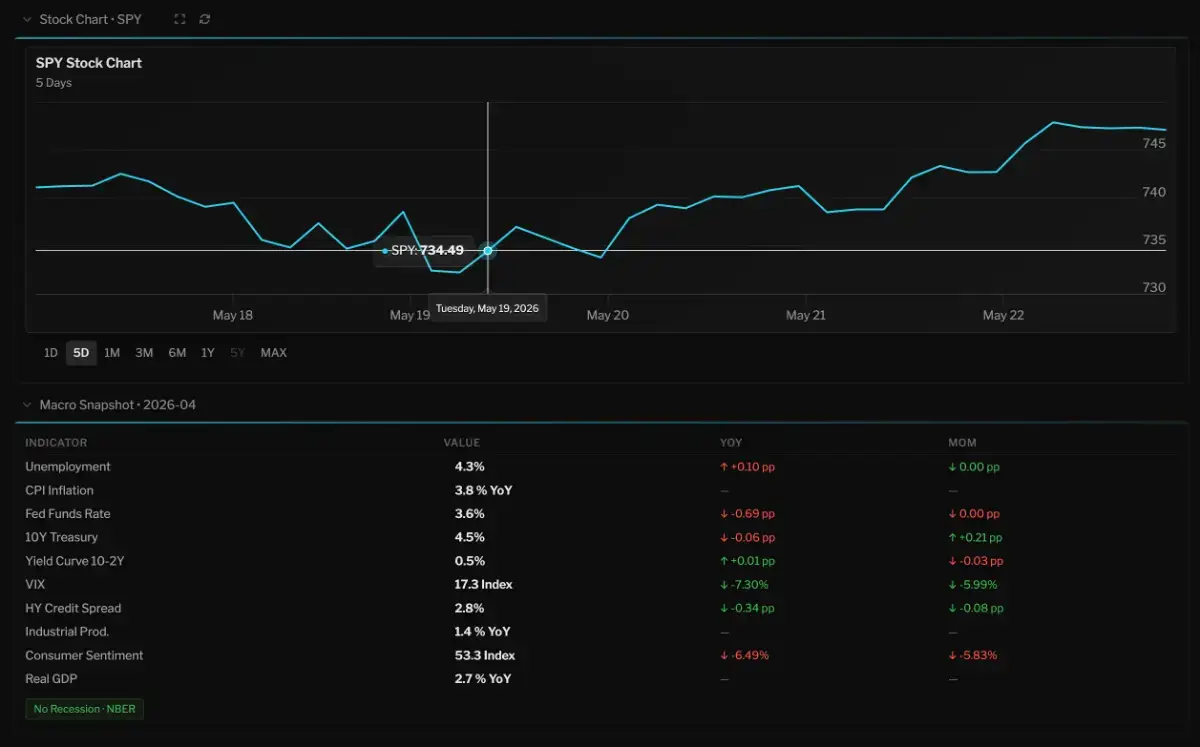
Task: Click the -5.83% Consumer Sentiment MOM change
Action: (x=973, y=656)
